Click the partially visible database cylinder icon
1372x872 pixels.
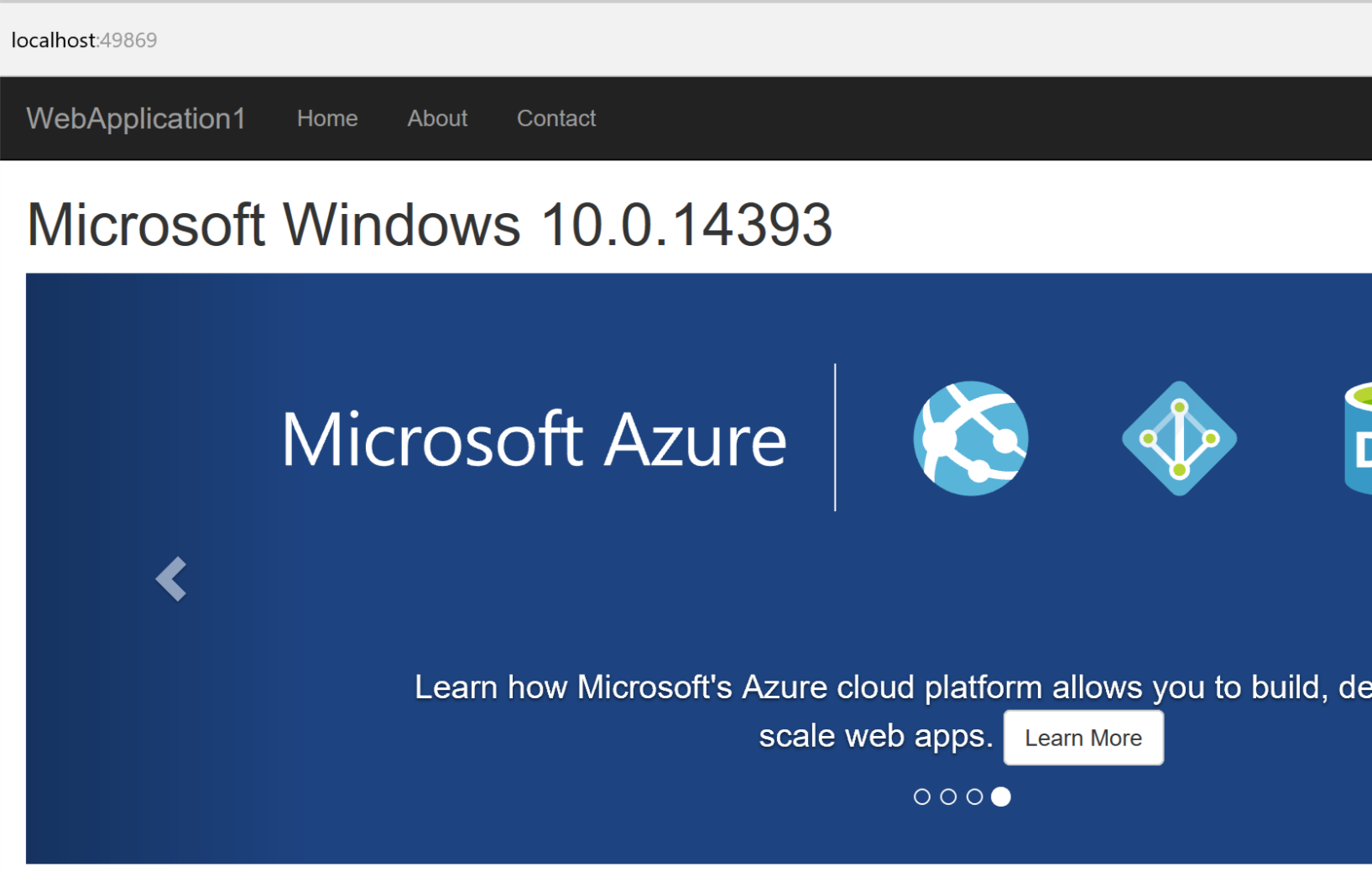click(1358, 438)
